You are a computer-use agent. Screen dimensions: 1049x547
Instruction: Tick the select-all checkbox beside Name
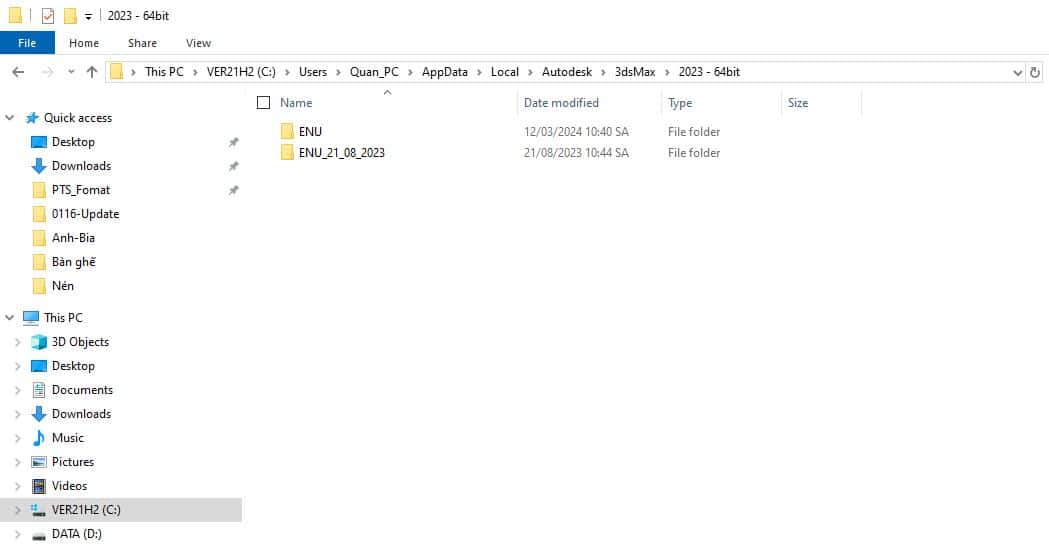click(264, 103)
